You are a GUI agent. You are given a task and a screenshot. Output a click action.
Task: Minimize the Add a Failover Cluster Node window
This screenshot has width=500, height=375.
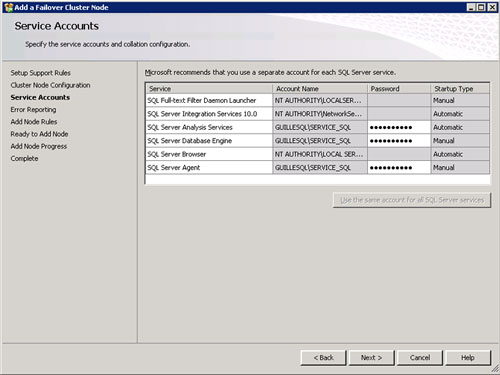click(471, 7)
